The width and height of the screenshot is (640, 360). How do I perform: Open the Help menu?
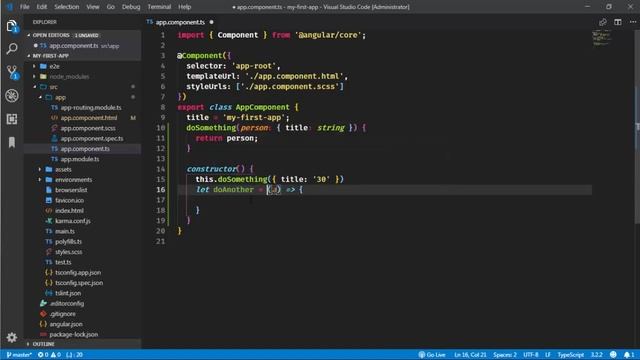(x=184, y=7)
